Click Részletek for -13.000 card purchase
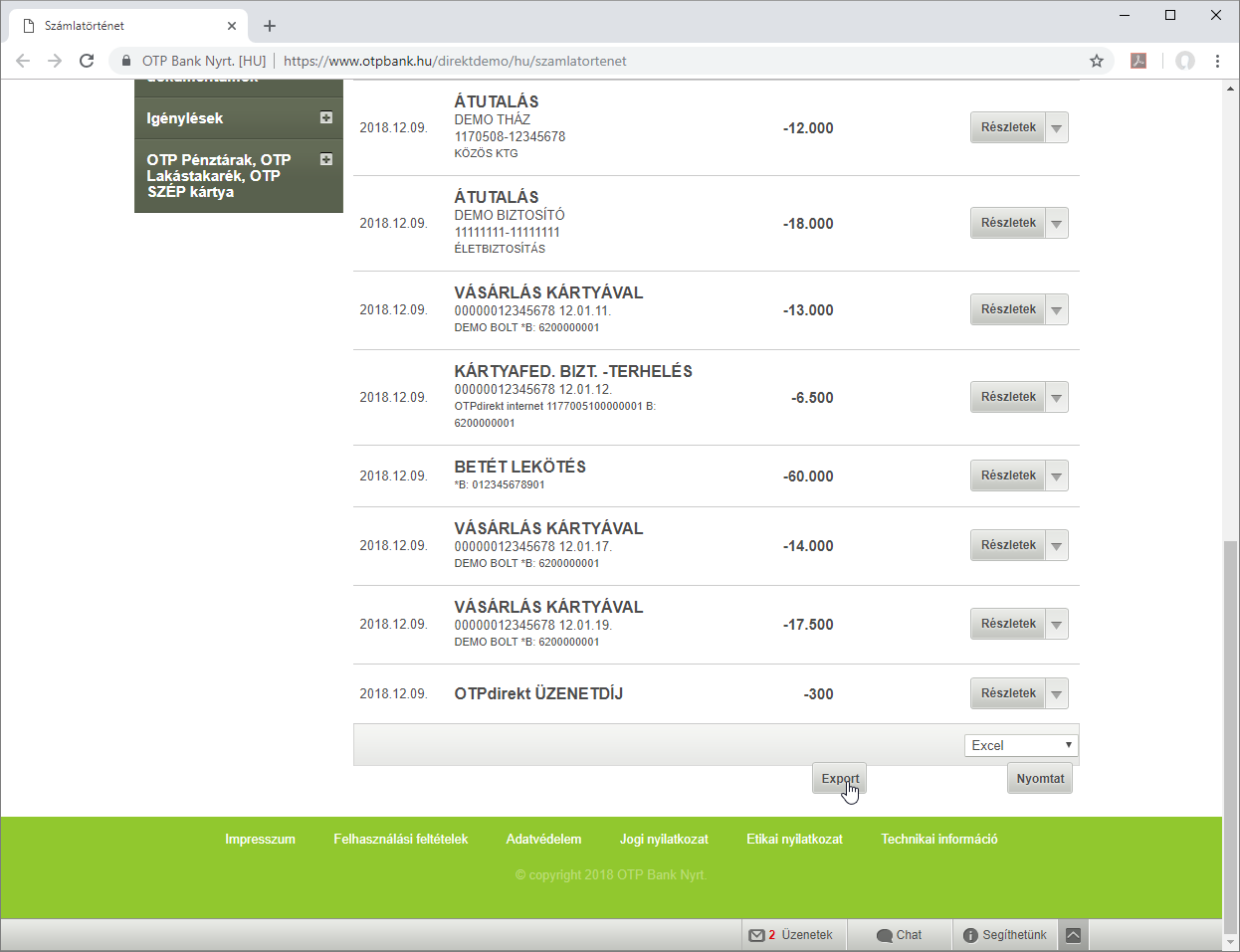 (1007, 309)
